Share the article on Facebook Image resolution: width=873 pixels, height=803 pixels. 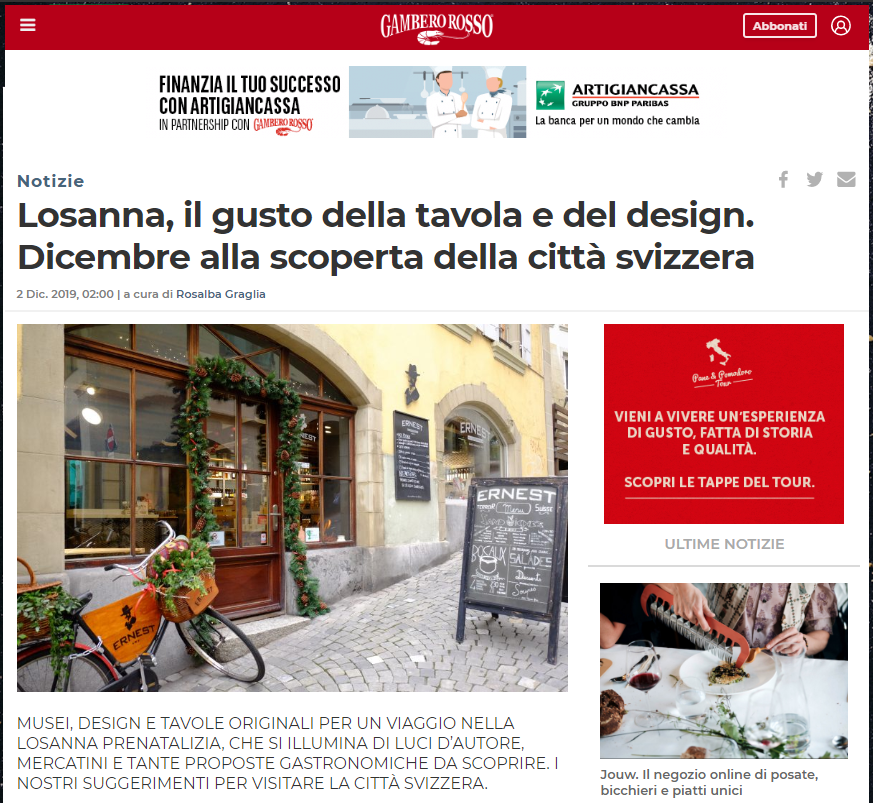pyautogui.click(x=783, y=179)
